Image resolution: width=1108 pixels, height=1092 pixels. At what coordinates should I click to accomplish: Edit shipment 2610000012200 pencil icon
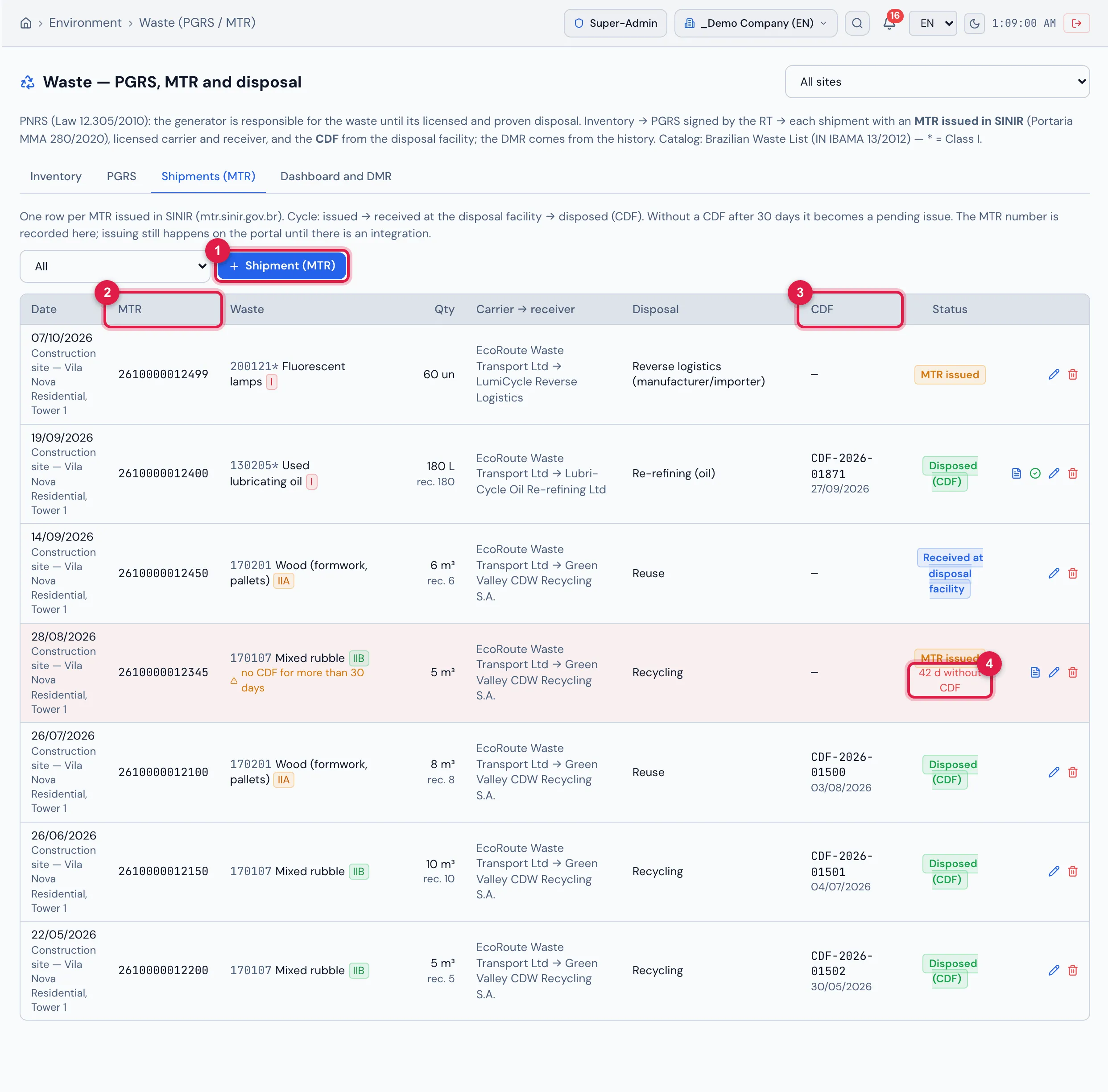(1054, 971)
